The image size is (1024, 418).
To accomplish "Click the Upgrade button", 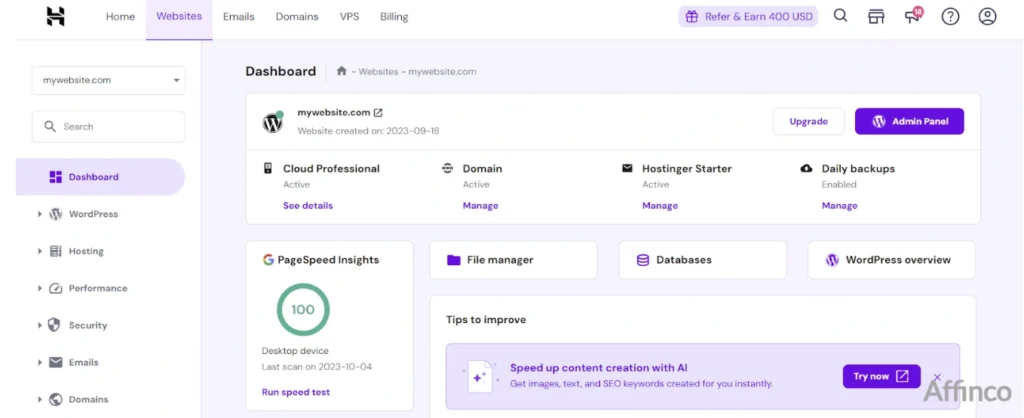I will [x=808, y=121].
